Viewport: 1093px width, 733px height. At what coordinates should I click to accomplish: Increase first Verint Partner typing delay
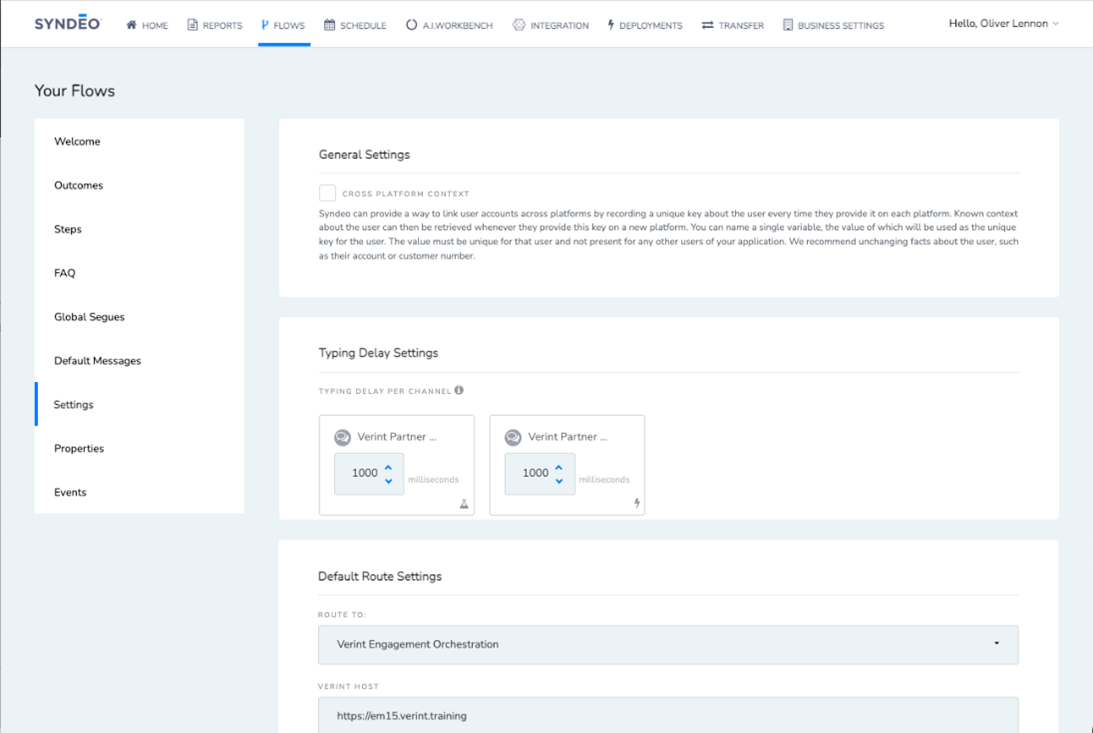[388, 467]
